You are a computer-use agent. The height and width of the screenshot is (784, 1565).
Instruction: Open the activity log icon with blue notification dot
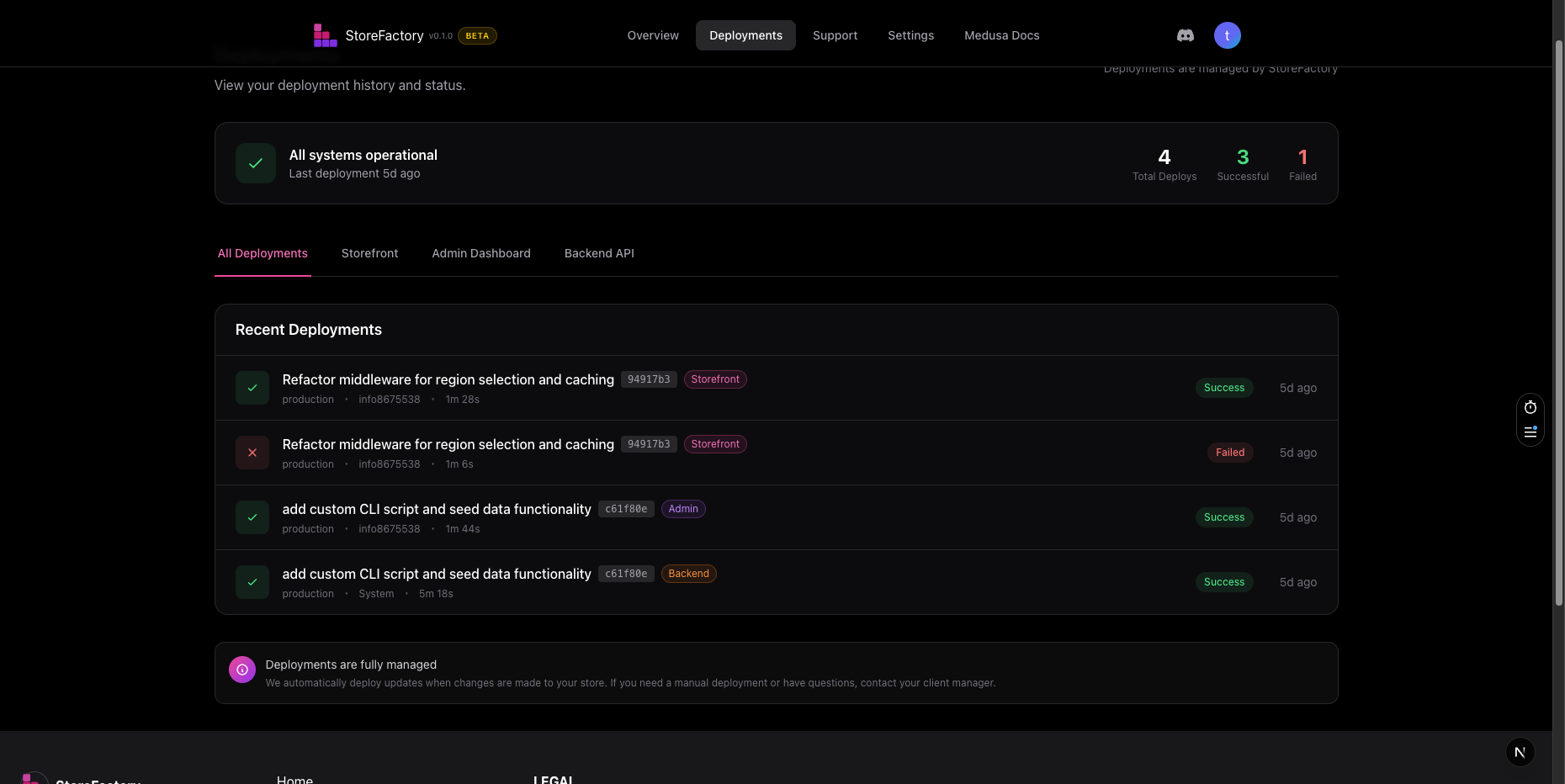(1530, 432)
